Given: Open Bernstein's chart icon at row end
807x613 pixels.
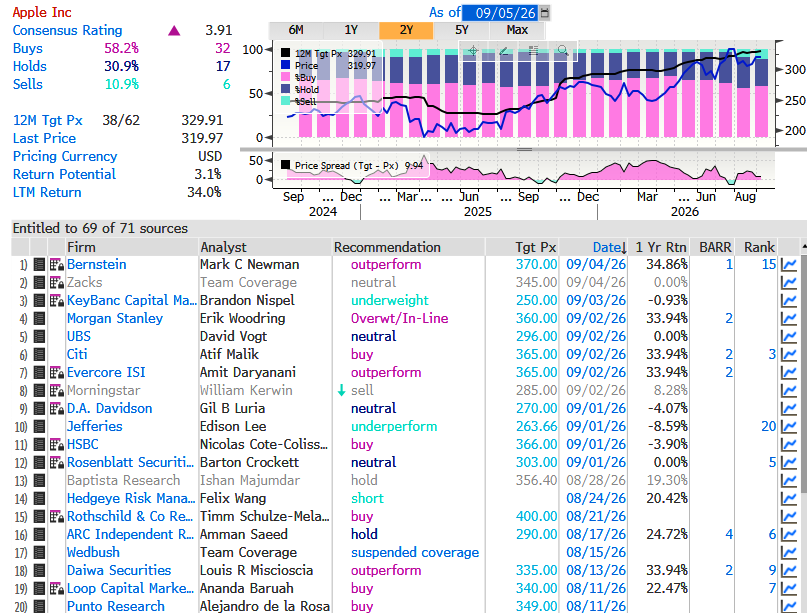Looking at the screenshot, I should click(x=788, y=265).
